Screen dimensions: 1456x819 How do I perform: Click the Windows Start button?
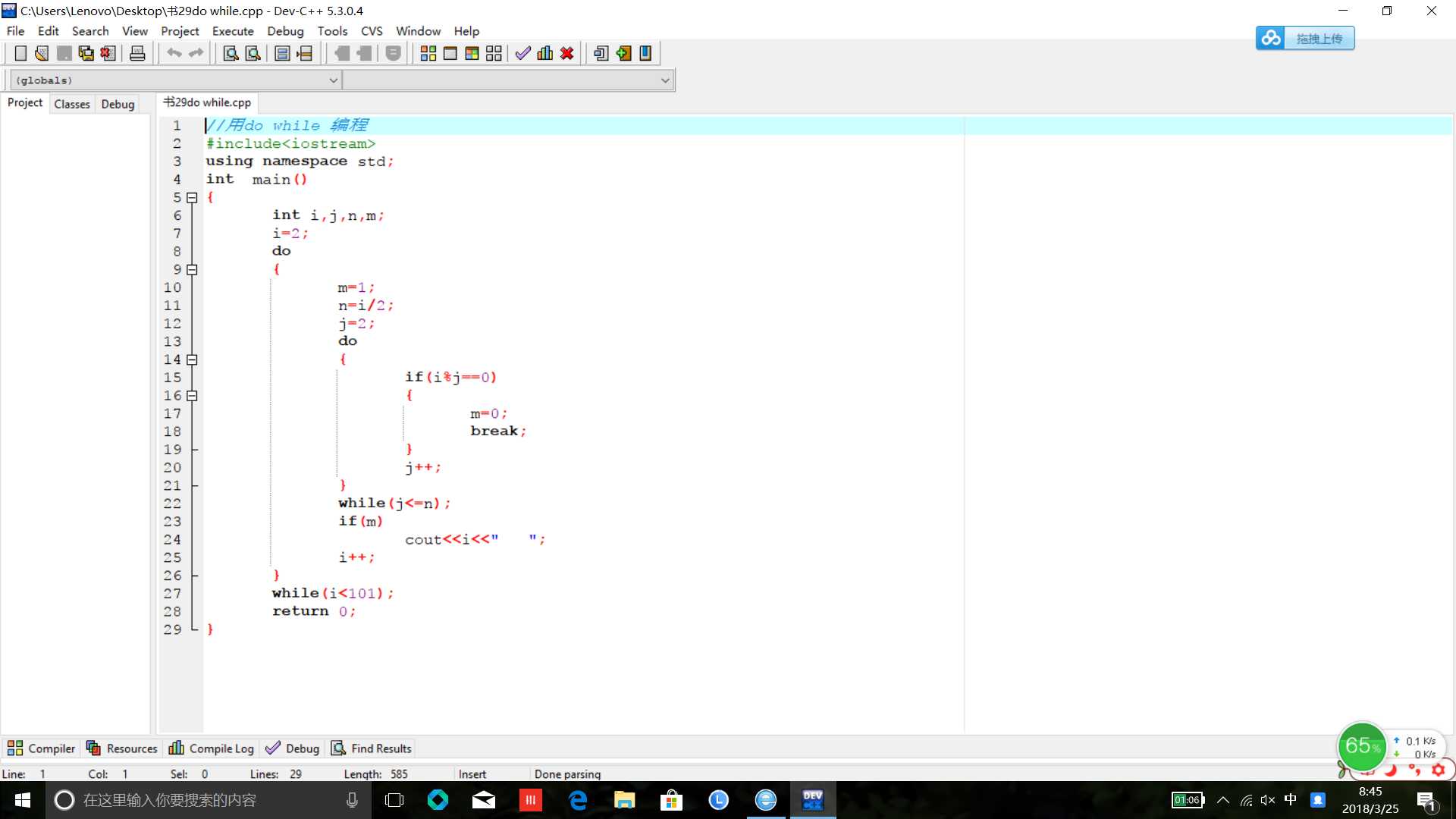pyautogui.click(x=23, y=800)
